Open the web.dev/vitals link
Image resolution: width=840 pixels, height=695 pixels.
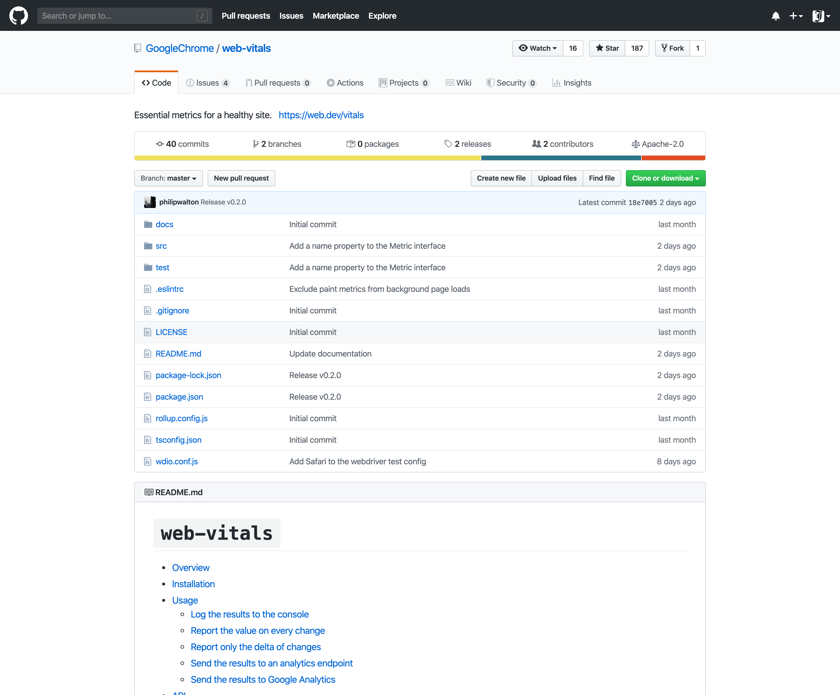tap(321, 115)
